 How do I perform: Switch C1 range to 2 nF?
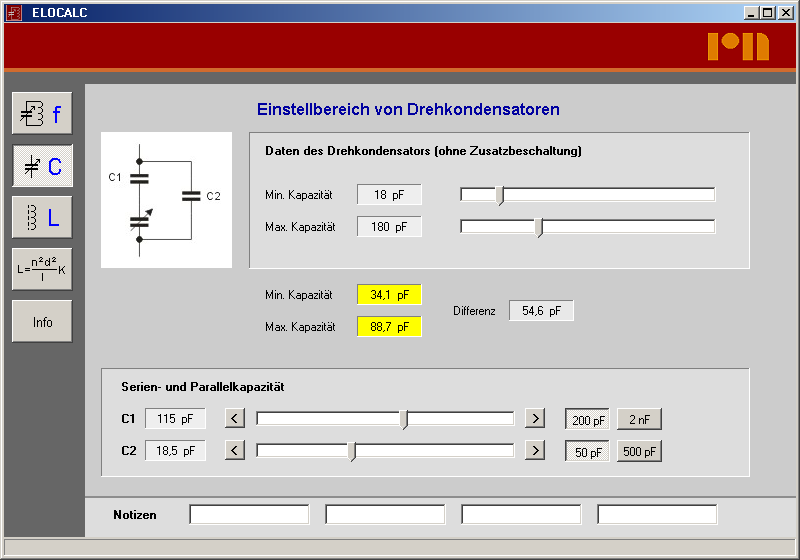coord(639,420)
